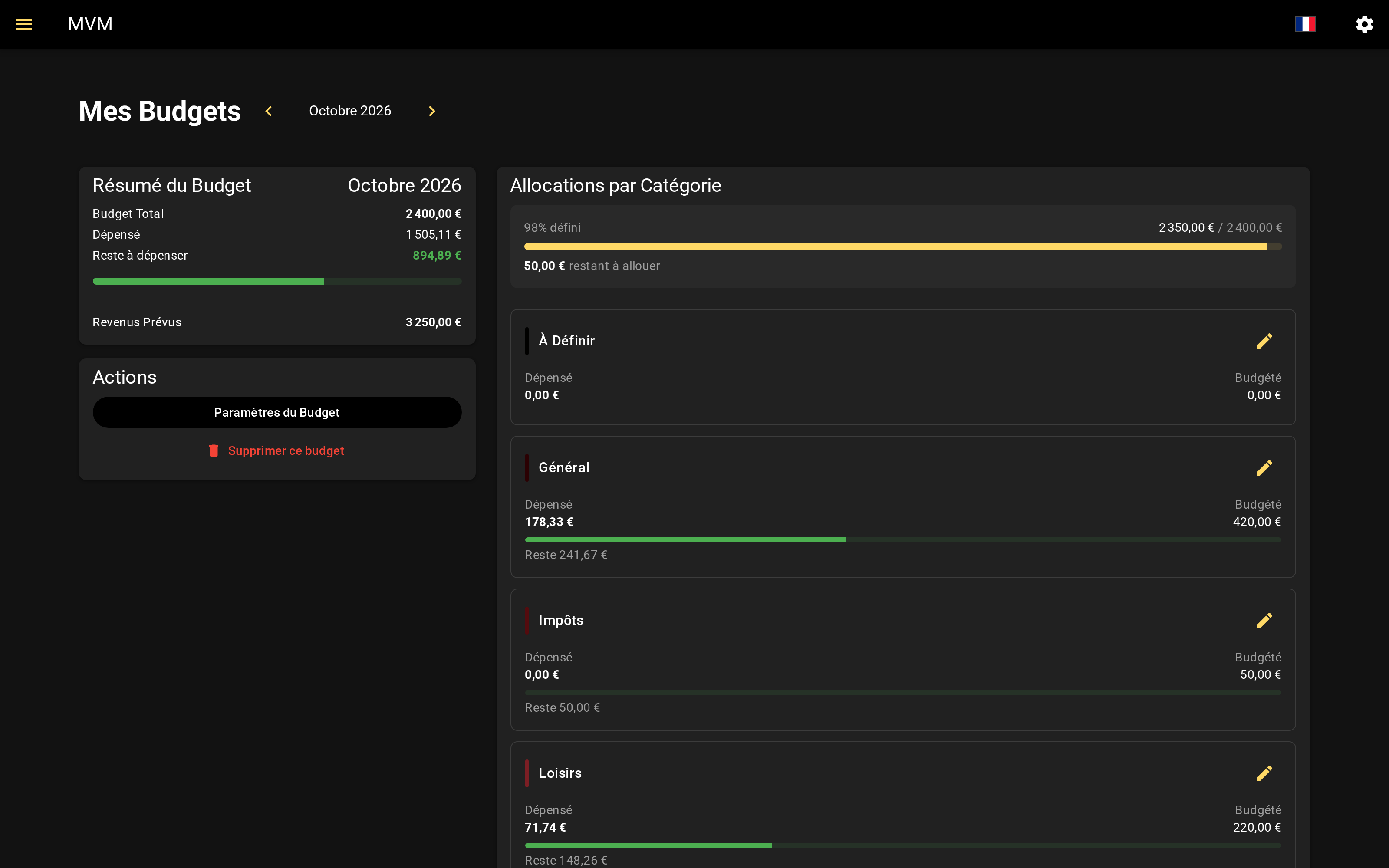Click Général budgeted amount 420,00 €

tap(1257, 522)
